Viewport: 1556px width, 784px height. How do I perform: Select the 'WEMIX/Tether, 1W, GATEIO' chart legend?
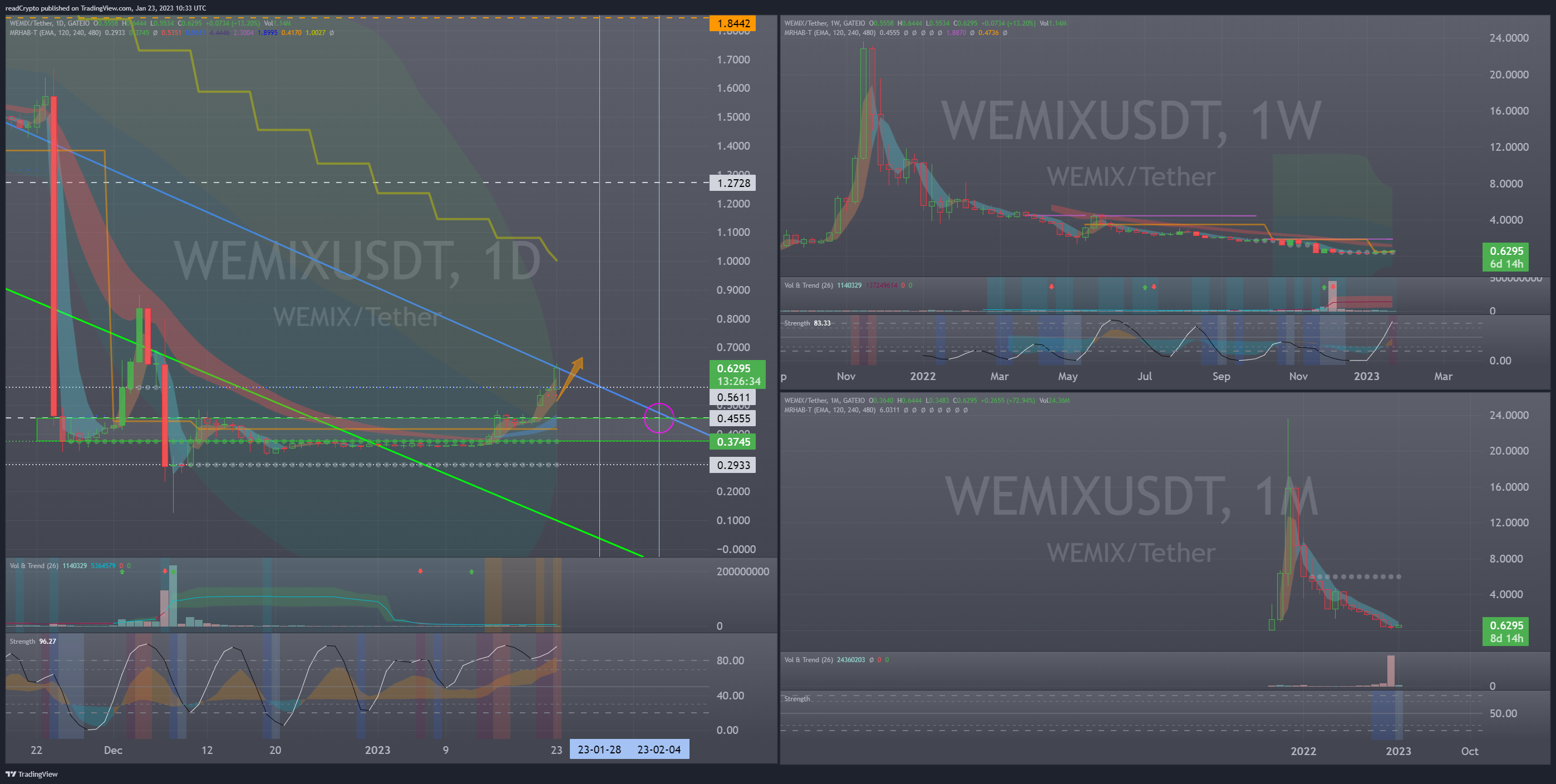824,23
